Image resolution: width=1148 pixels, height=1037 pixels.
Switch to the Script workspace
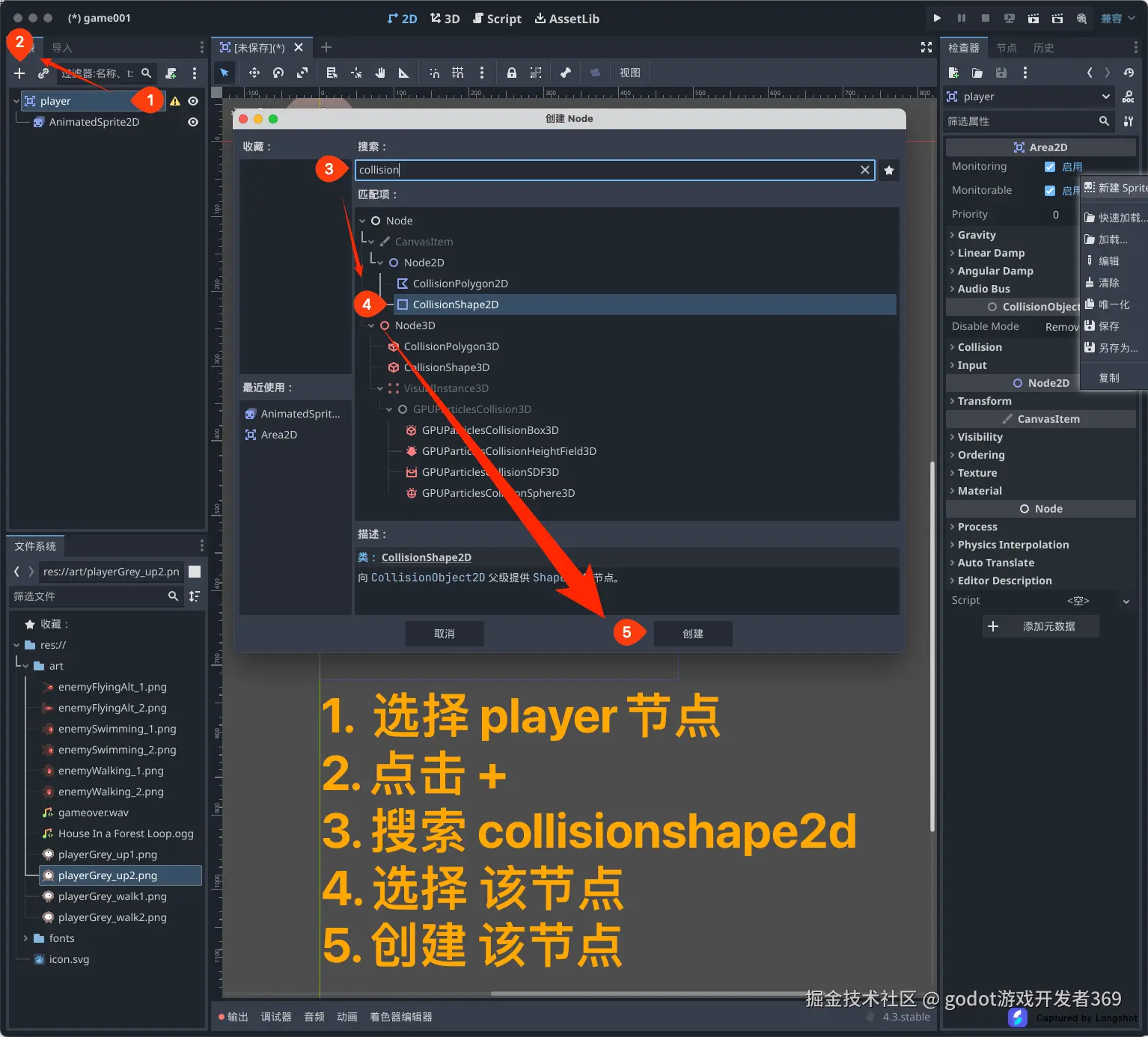(497, 19)
